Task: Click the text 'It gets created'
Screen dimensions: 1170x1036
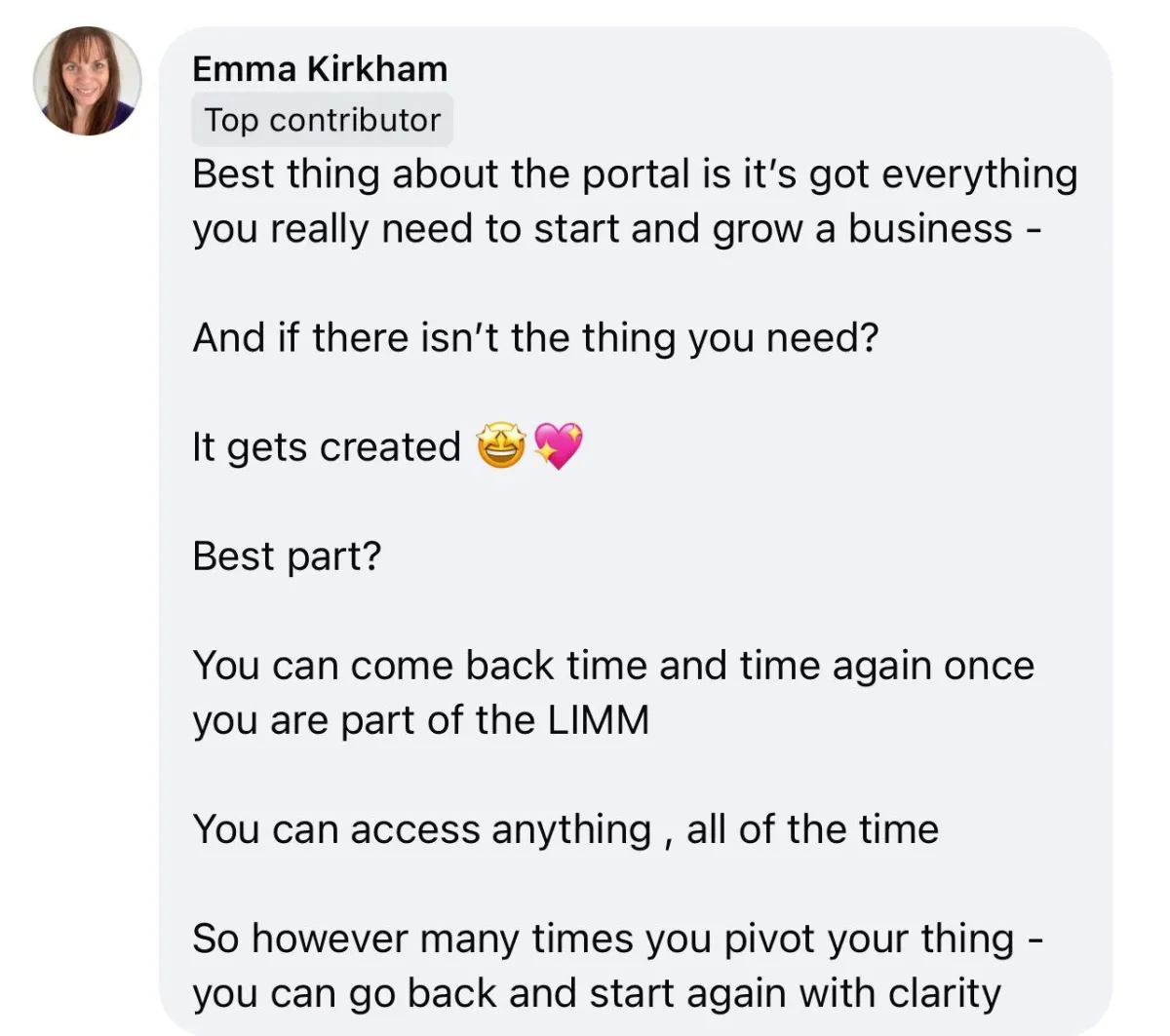Action: (x=327, y=447)
